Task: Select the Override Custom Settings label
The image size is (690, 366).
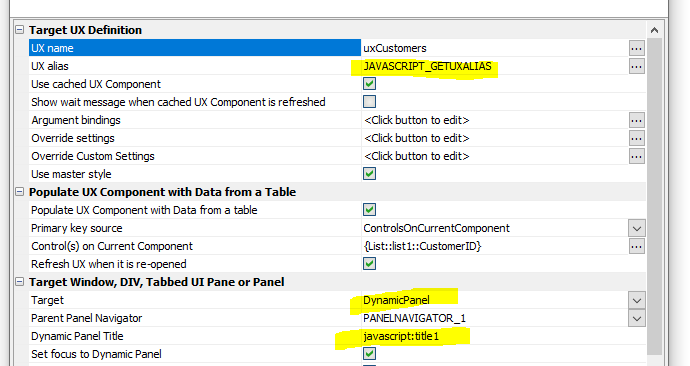Action: pyautogui.click(x=93, y=156)
